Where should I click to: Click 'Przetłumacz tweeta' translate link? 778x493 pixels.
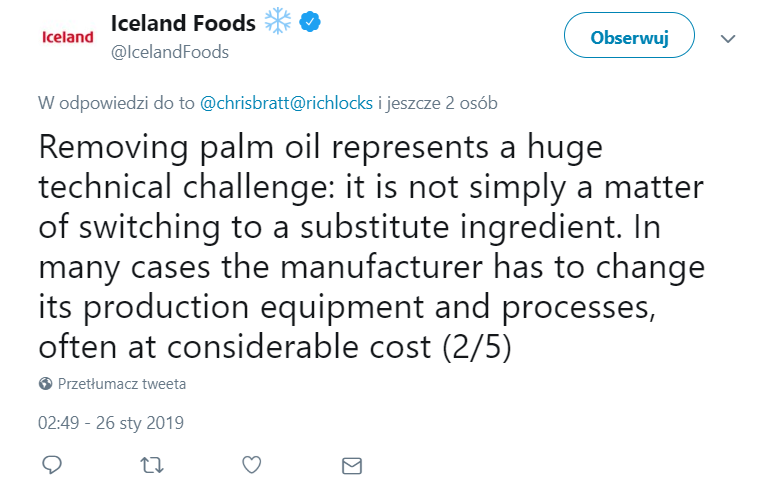click(122, 384)
